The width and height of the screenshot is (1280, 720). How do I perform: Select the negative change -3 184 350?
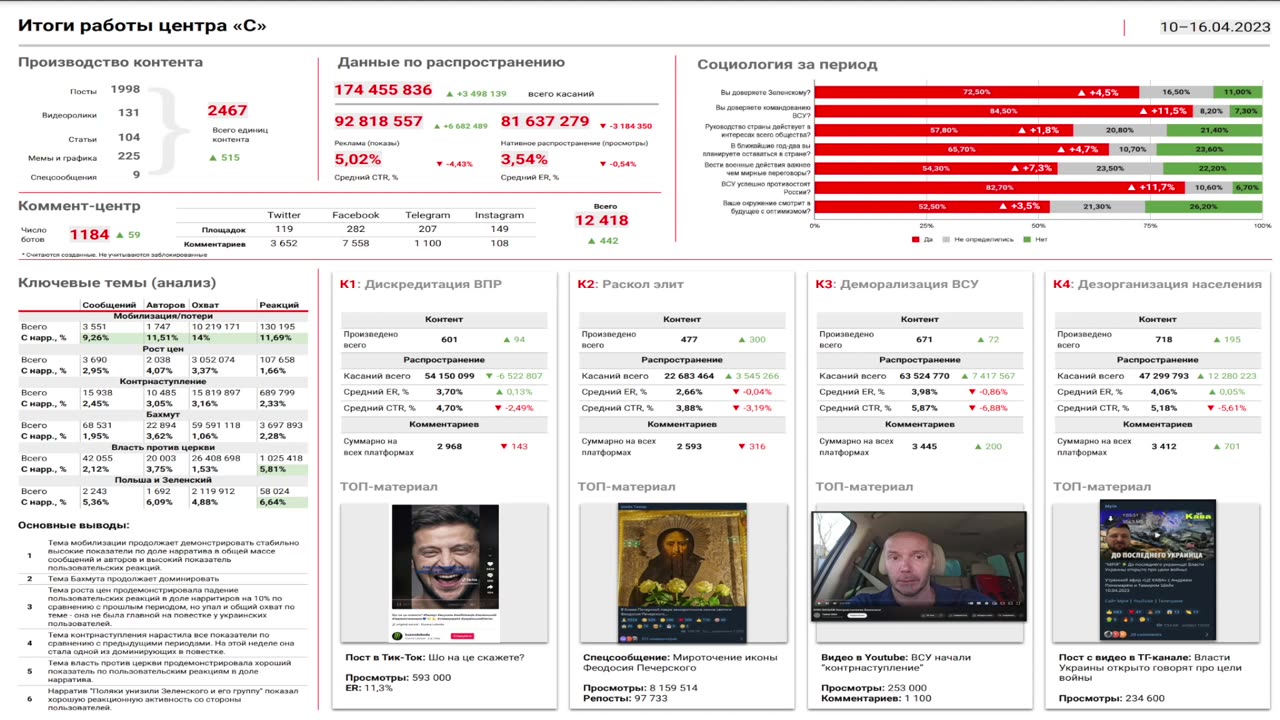pyautogui.click(x=625, y=126)
